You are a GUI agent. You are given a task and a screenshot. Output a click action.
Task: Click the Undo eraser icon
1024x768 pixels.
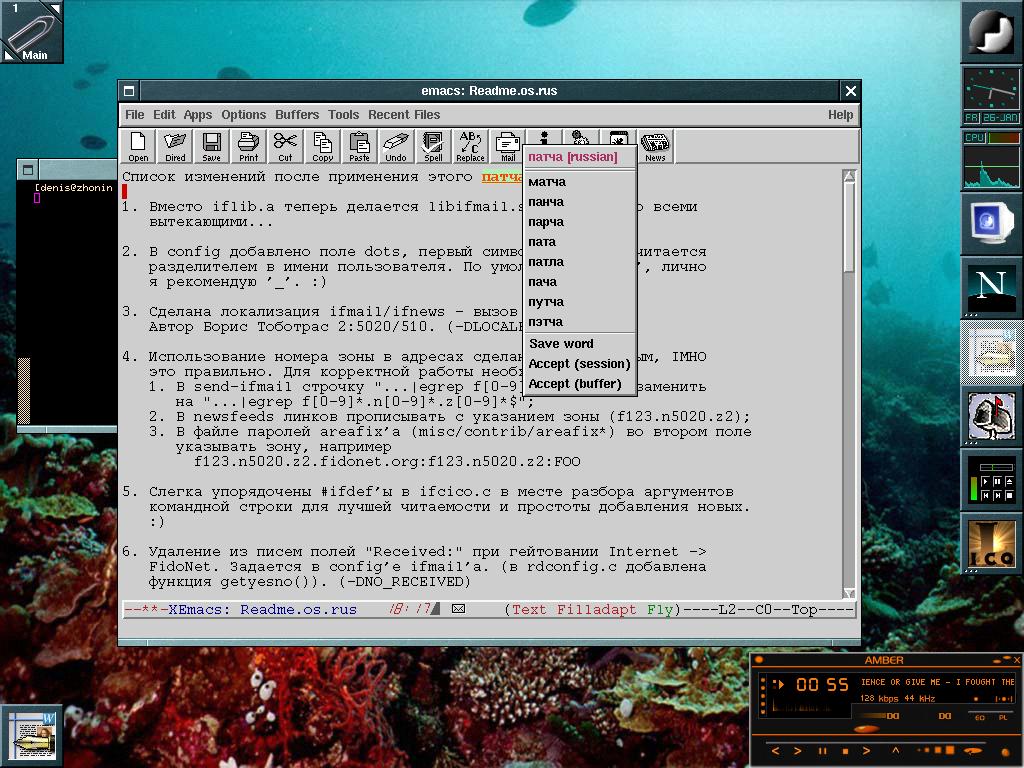point(396,146)
